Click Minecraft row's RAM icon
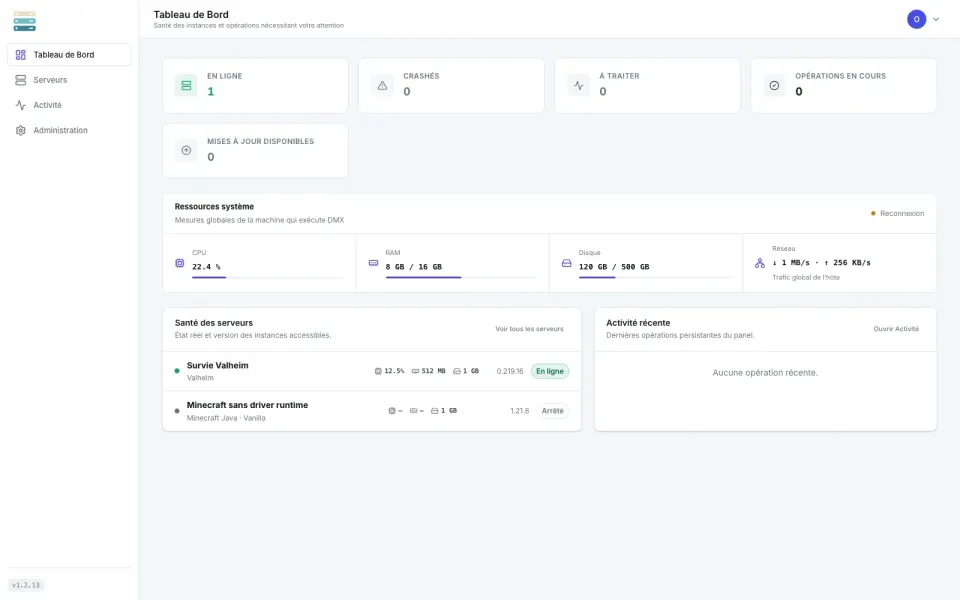 point(413,411)
